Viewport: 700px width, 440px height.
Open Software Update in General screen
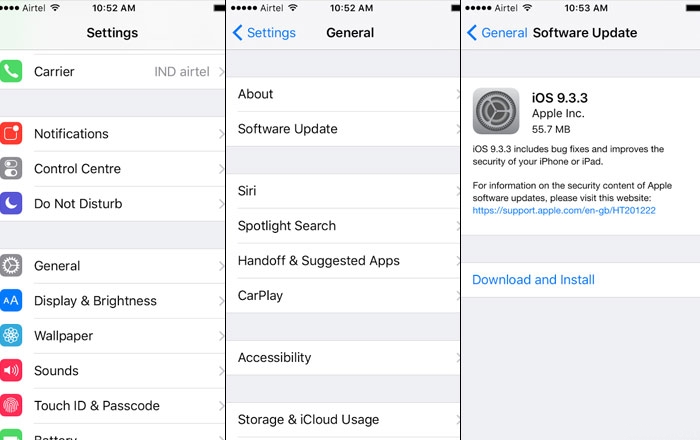(x=343, y=129)
